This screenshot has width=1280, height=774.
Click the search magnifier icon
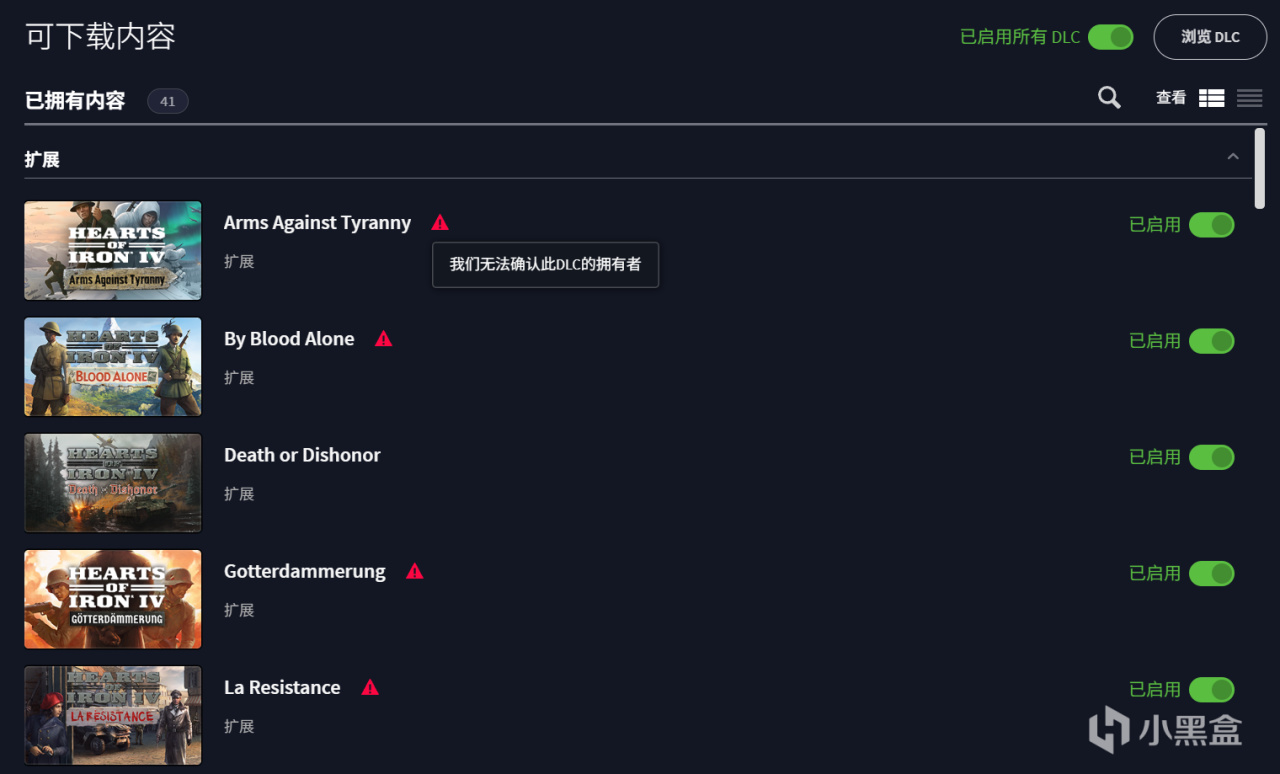[1109, 97]
